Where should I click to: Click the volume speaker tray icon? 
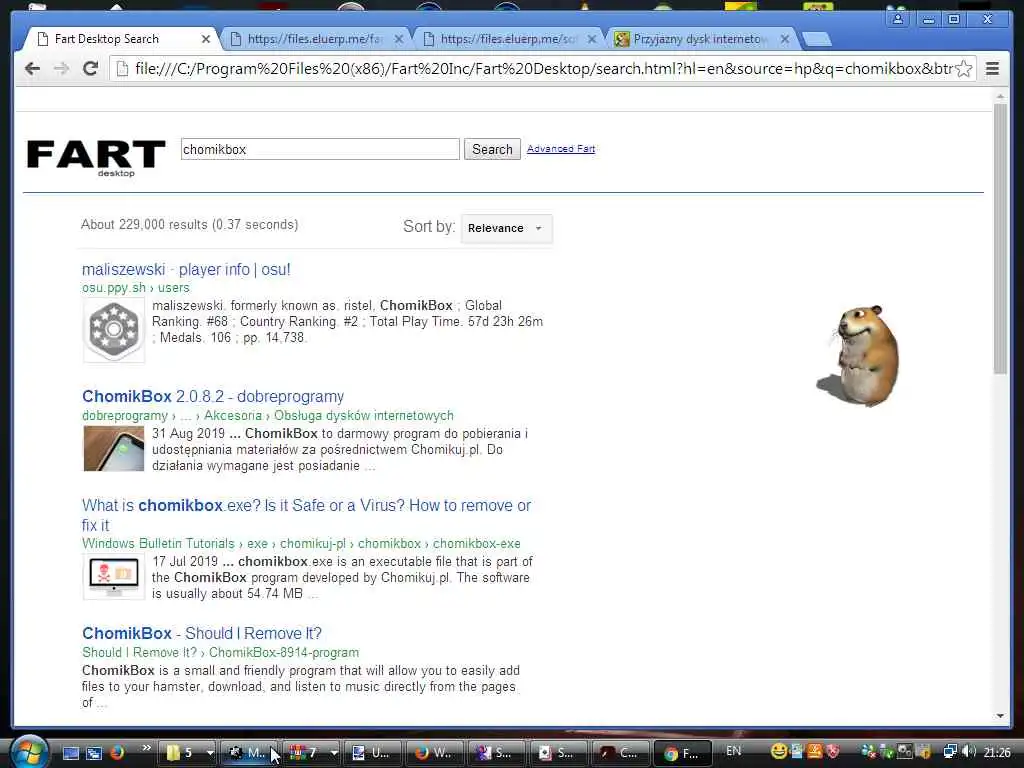(x=969, y=752)
